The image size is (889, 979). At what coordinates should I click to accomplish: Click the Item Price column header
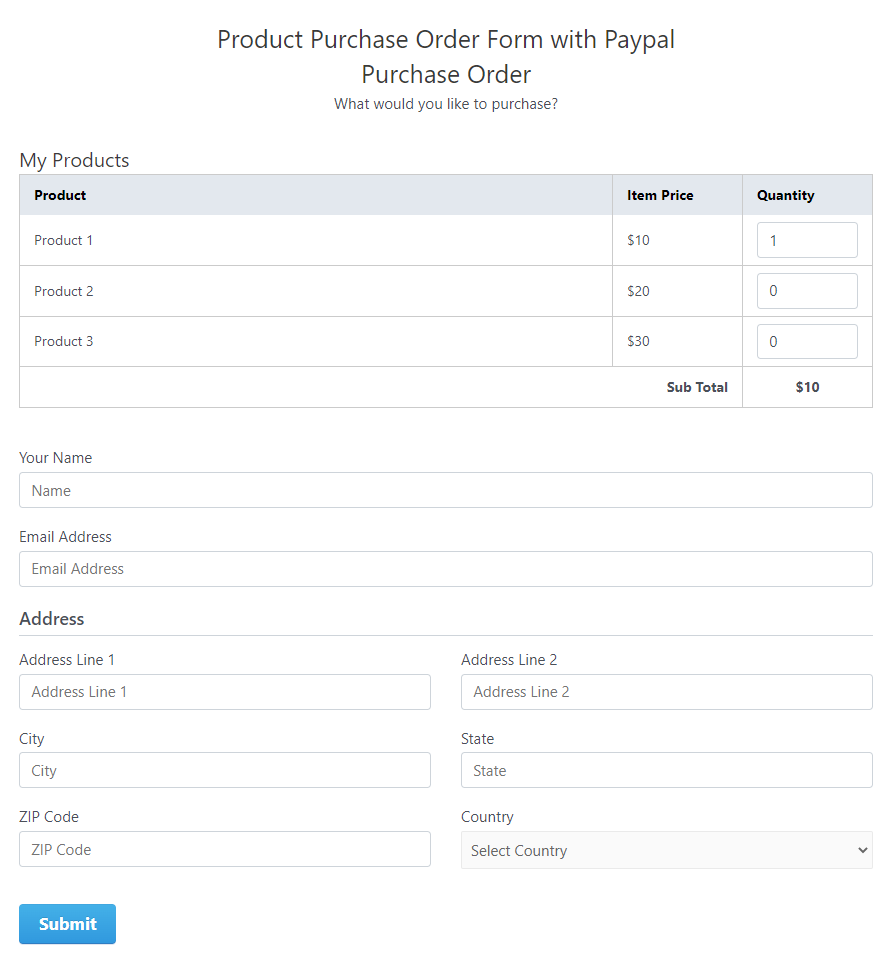coord(660,195)
